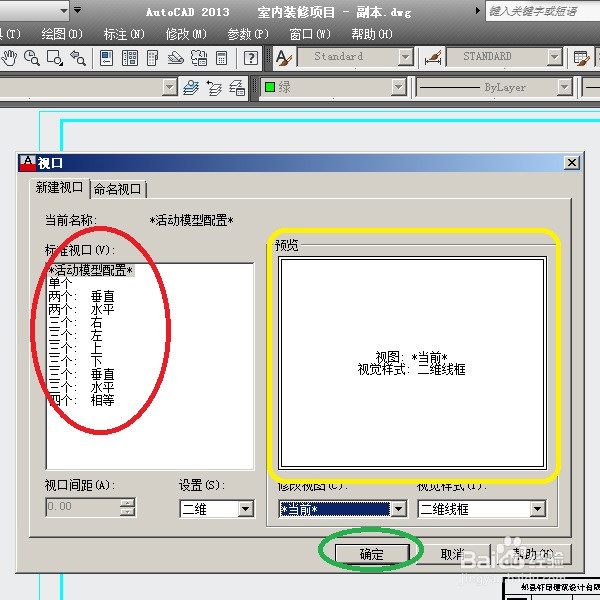
Task: Click the 预览 viewport preview pane
Action: pos(412,363)
